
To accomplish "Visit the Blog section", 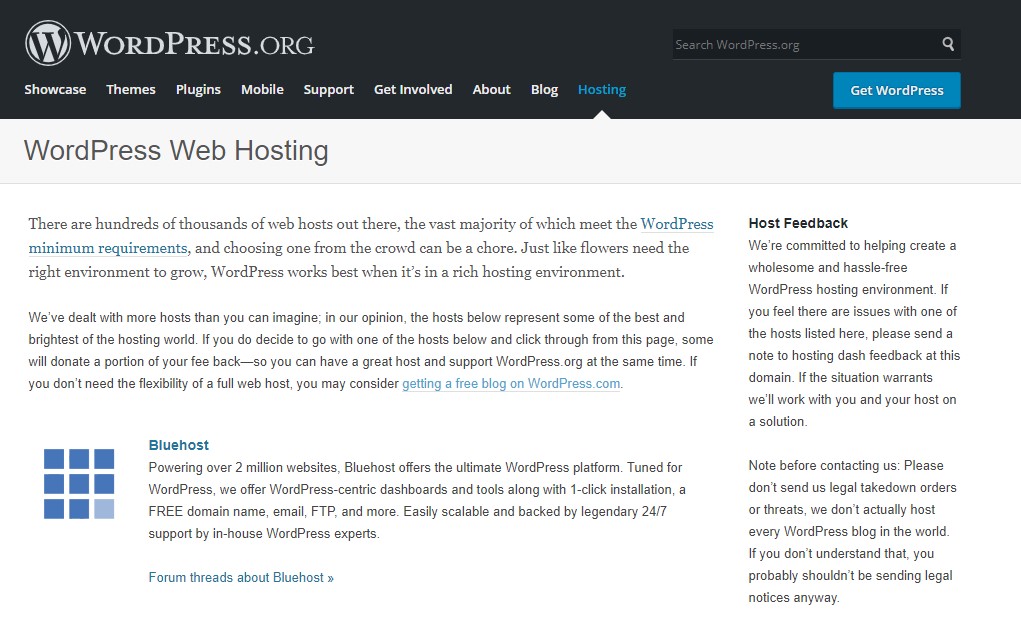I will point(544,89).
